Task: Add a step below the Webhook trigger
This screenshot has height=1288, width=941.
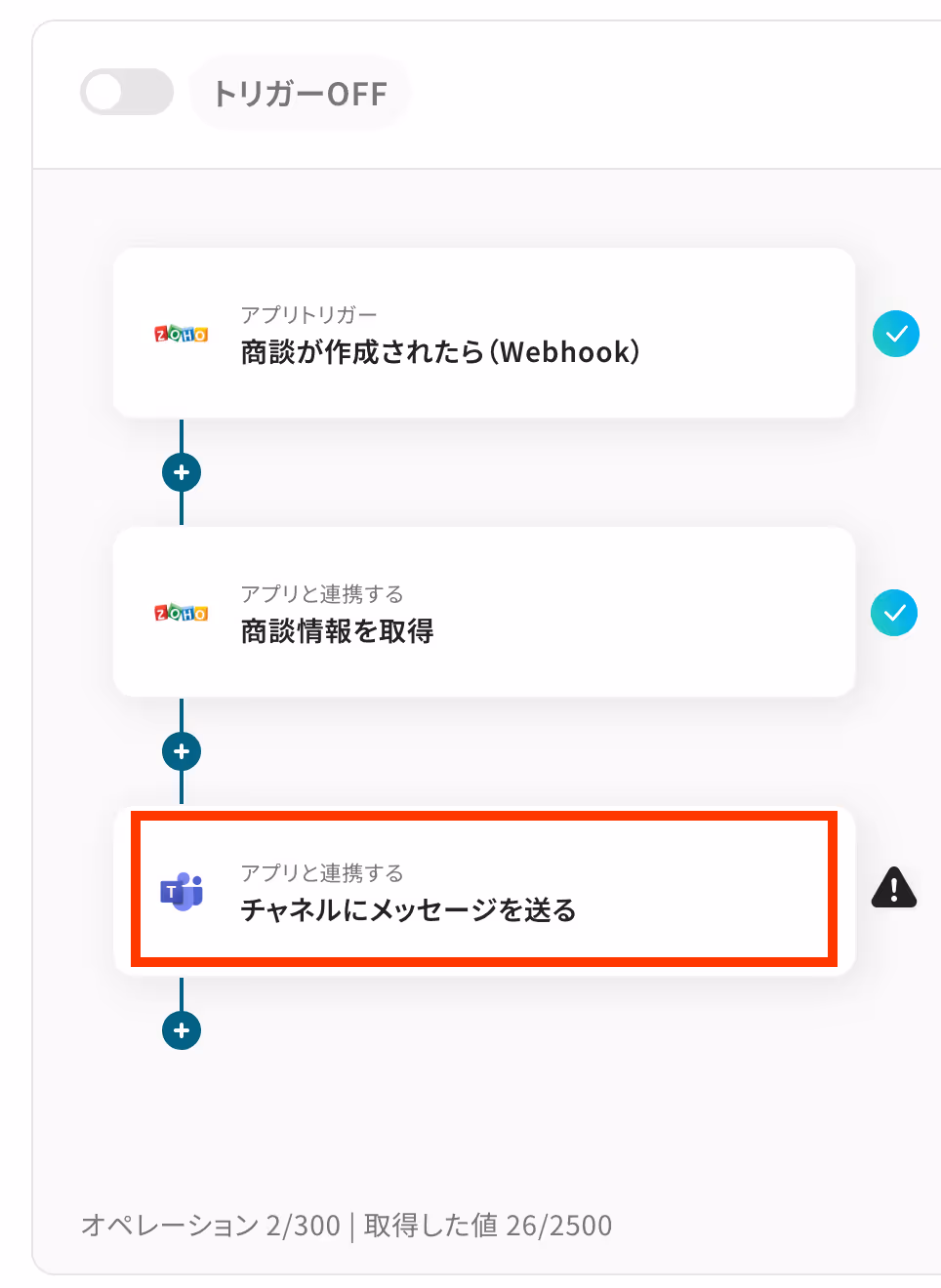Action: (x=182, y=472)
